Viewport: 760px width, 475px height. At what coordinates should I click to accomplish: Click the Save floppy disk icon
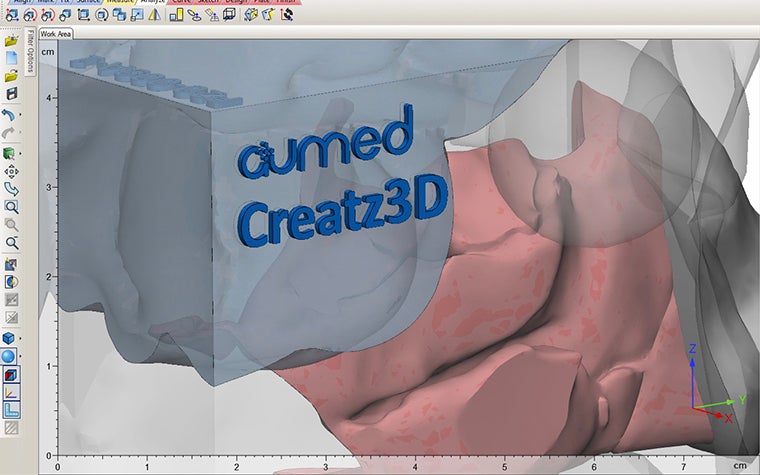(x=11, y=93)
